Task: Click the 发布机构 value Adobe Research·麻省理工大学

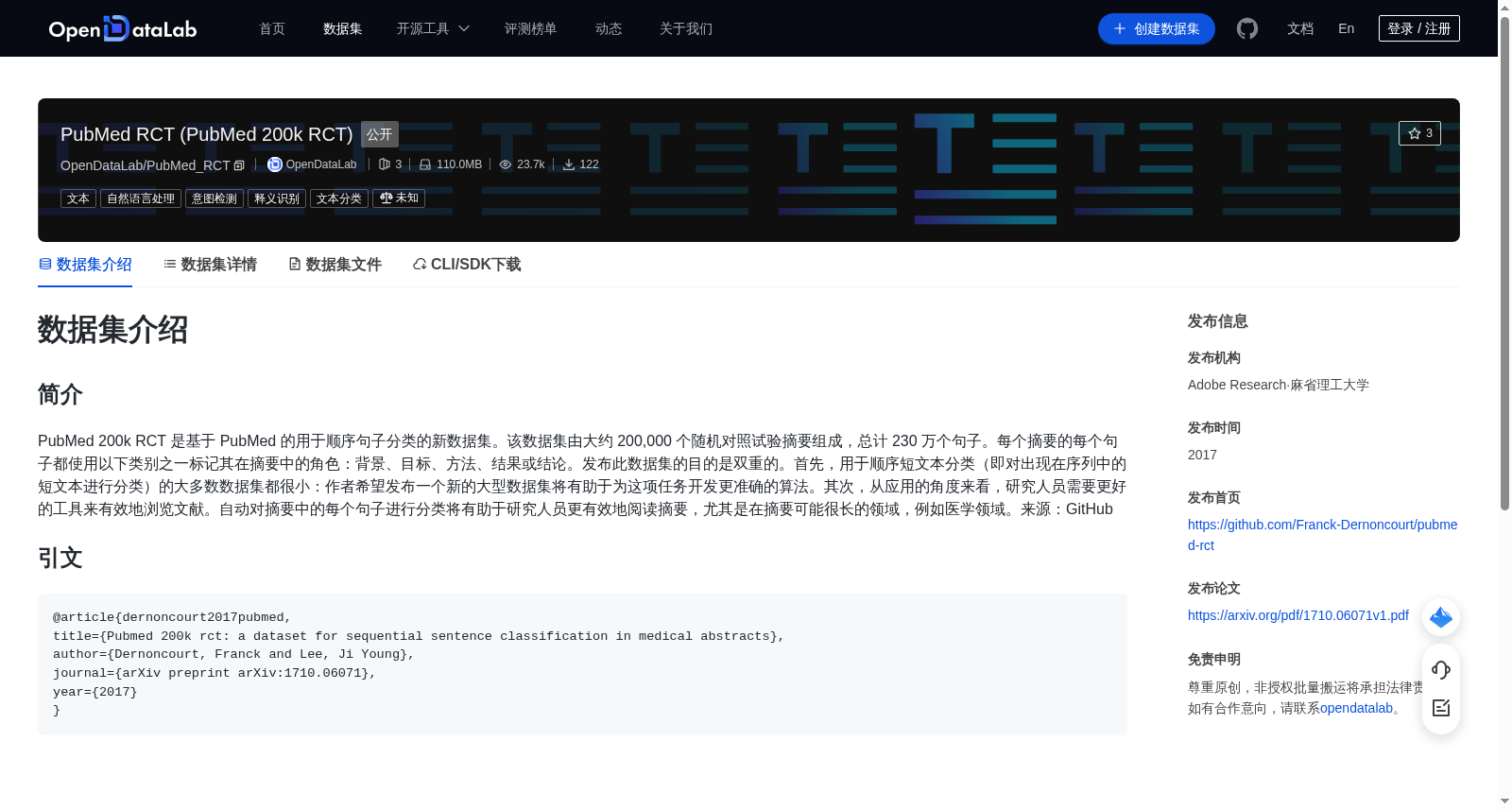Action: [1279, 385]
